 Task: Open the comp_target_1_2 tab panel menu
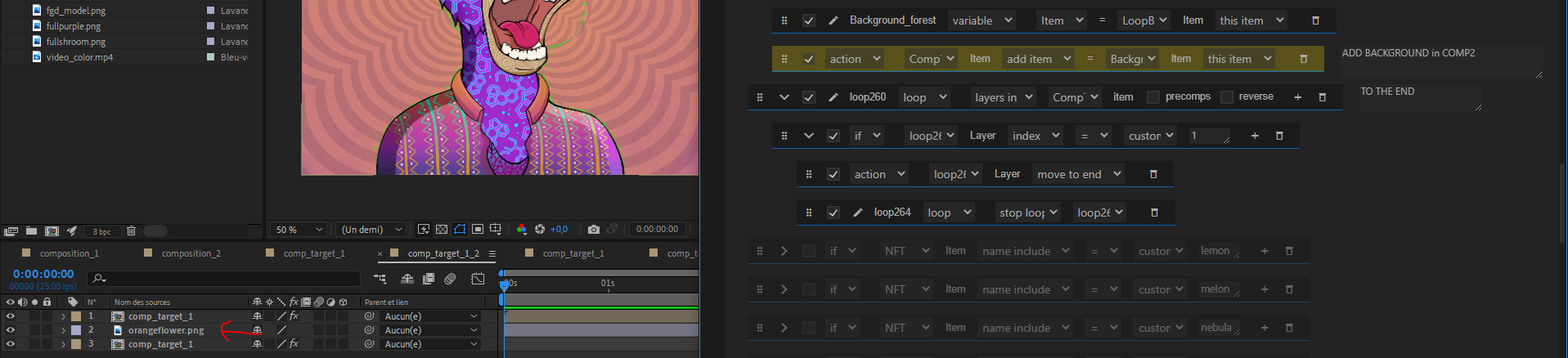pyautogui.click(x=492, y=253)
